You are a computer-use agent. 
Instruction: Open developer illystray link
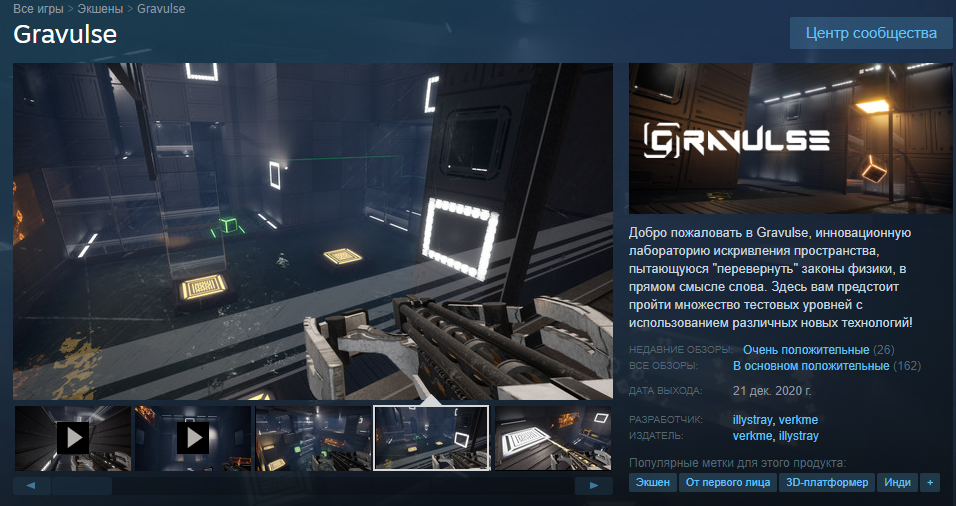point(752,419)
